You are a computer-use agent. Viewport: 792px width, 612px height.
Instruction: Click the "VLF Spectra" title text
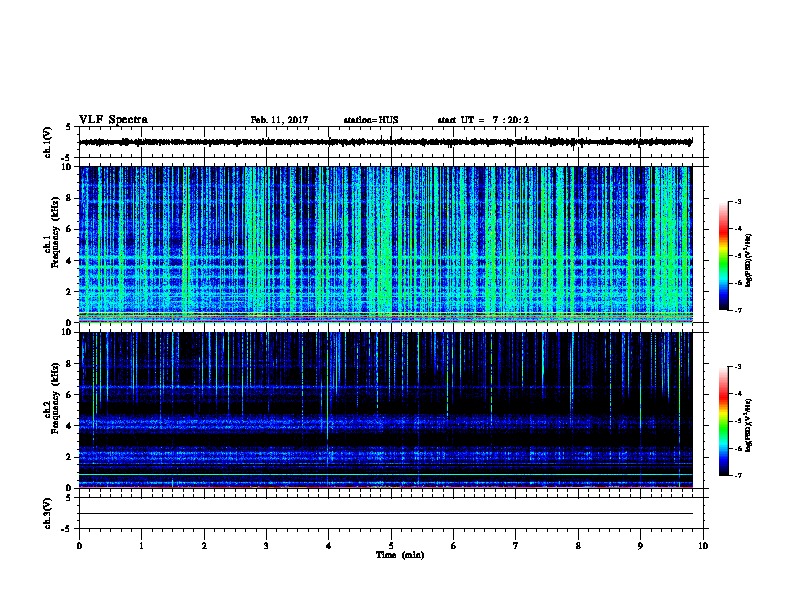113,120
